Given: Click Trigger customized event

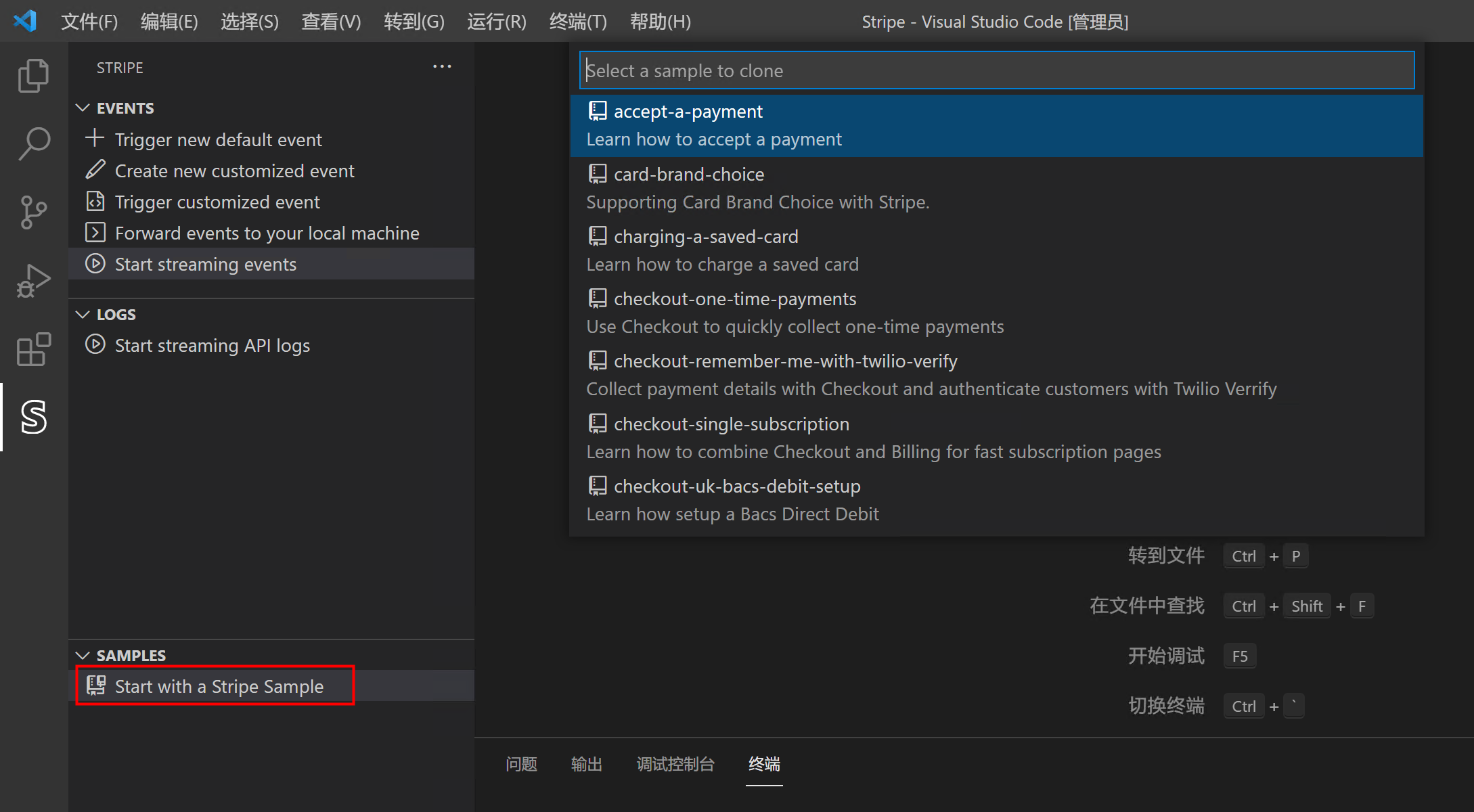Looking at the screenshot, I should click(271, 202).
